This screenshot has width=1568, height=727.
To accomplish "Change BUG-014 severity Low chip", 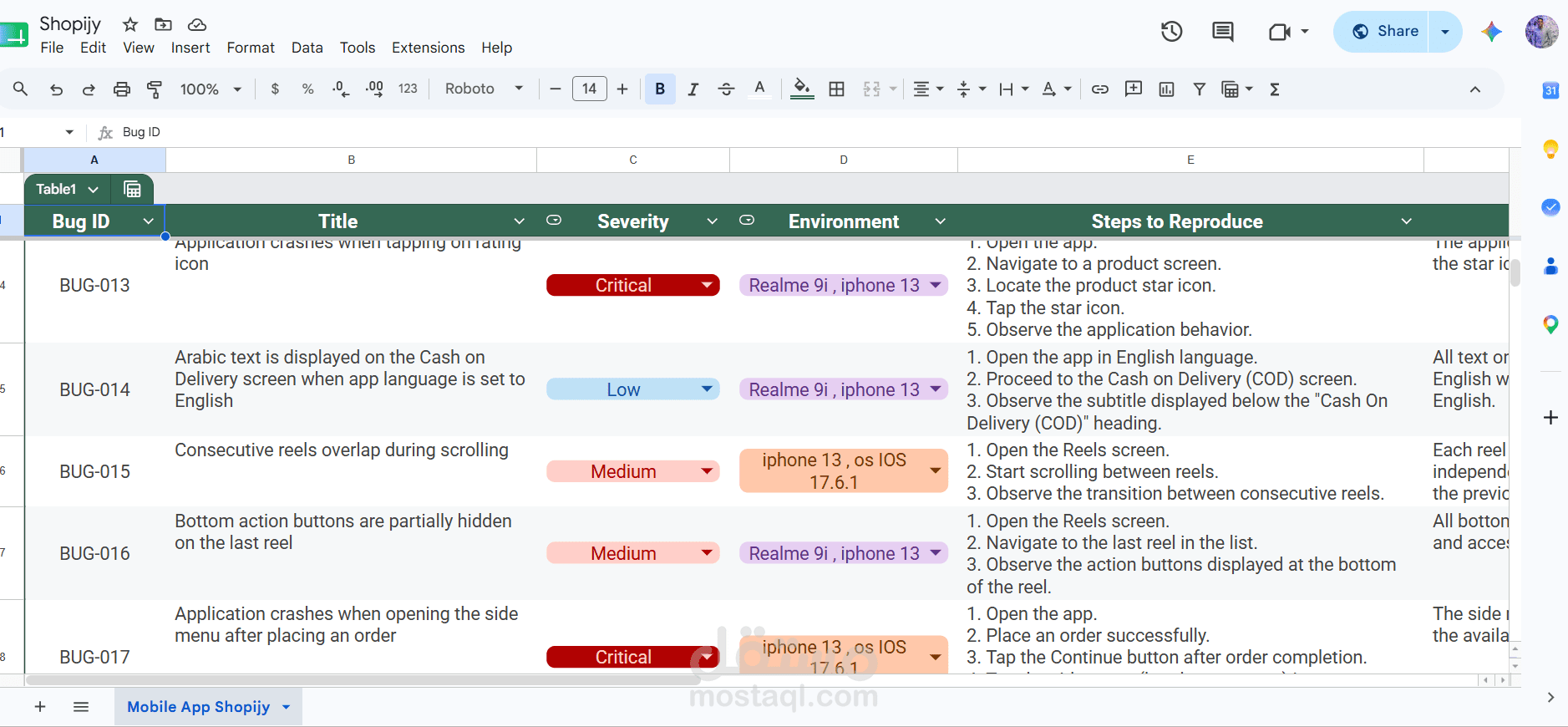I will (x=633, y=389).
